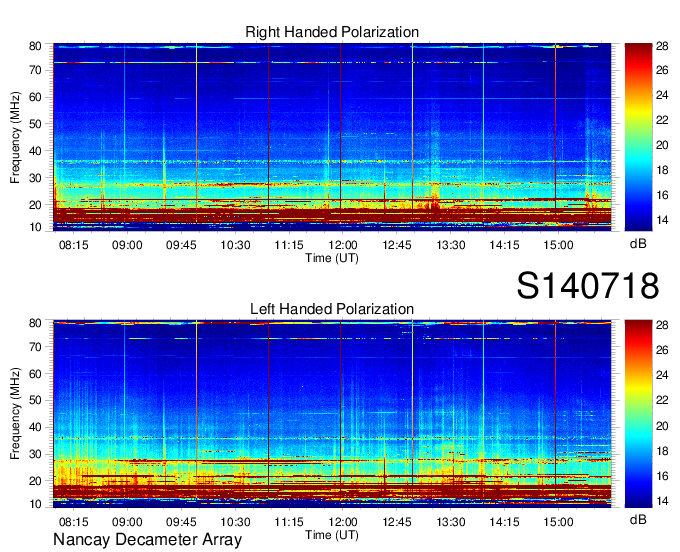Click 'Frequency (MHz)' label of the bottom plot
680x552 pixels.
(x=15, y=414)
